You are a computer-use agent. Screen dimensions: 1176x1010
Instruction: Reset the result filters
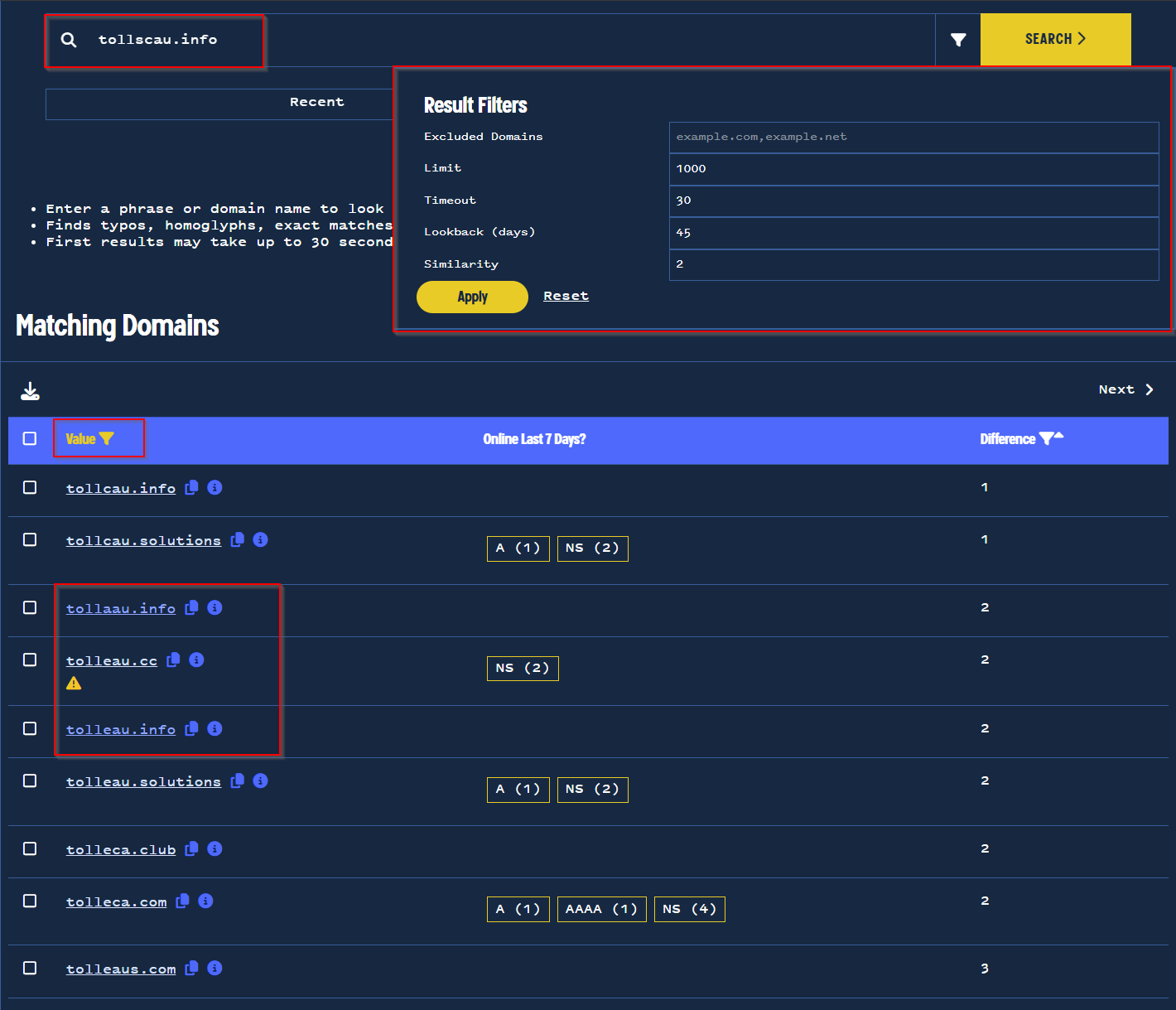(566, 296)
